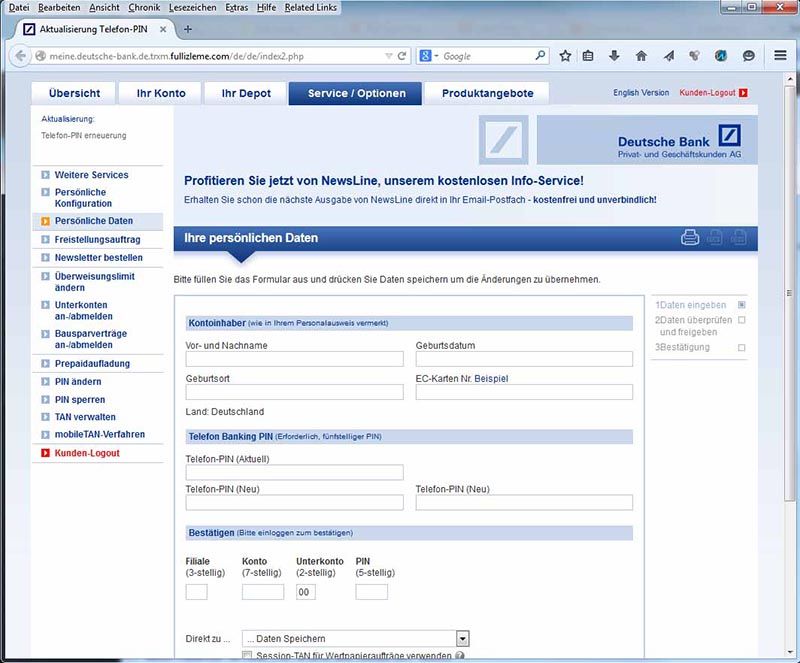The image size is (800, 663).
Task: Open Unterkonten an-/abmelden link
Action: 83,310
